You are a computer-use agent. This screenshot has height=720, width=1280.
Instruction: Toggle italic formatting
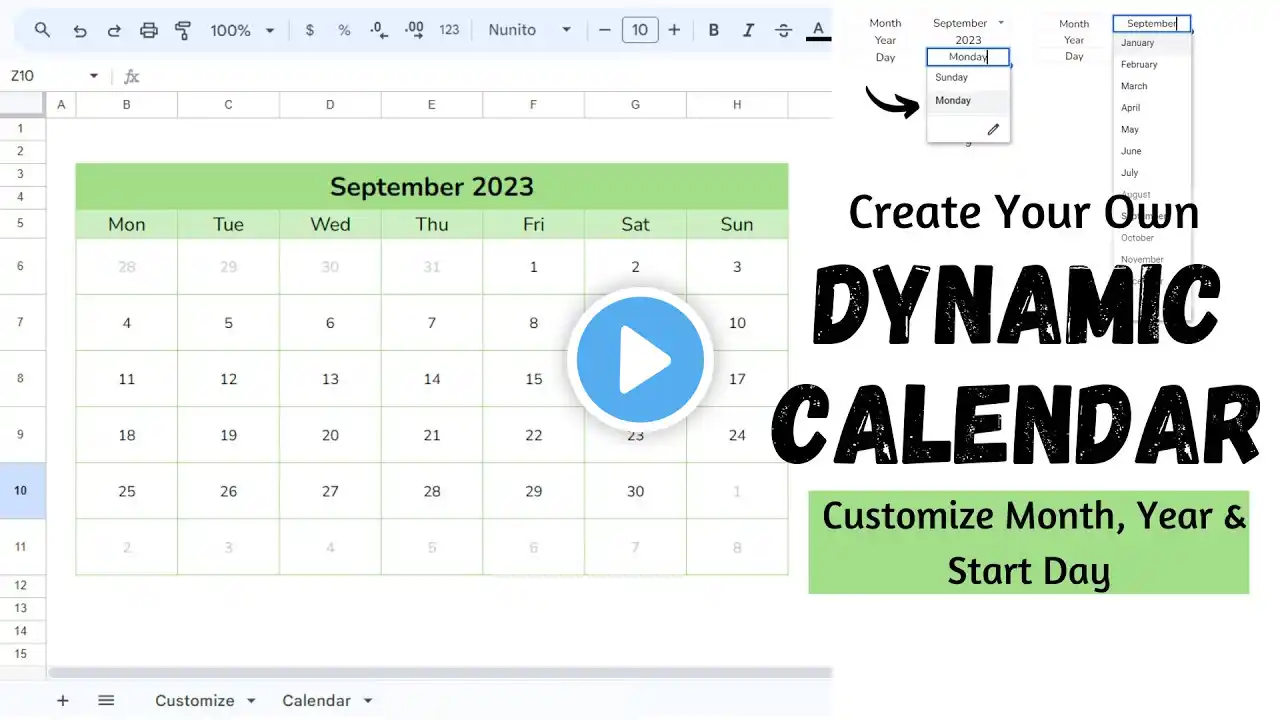(748, 30)
